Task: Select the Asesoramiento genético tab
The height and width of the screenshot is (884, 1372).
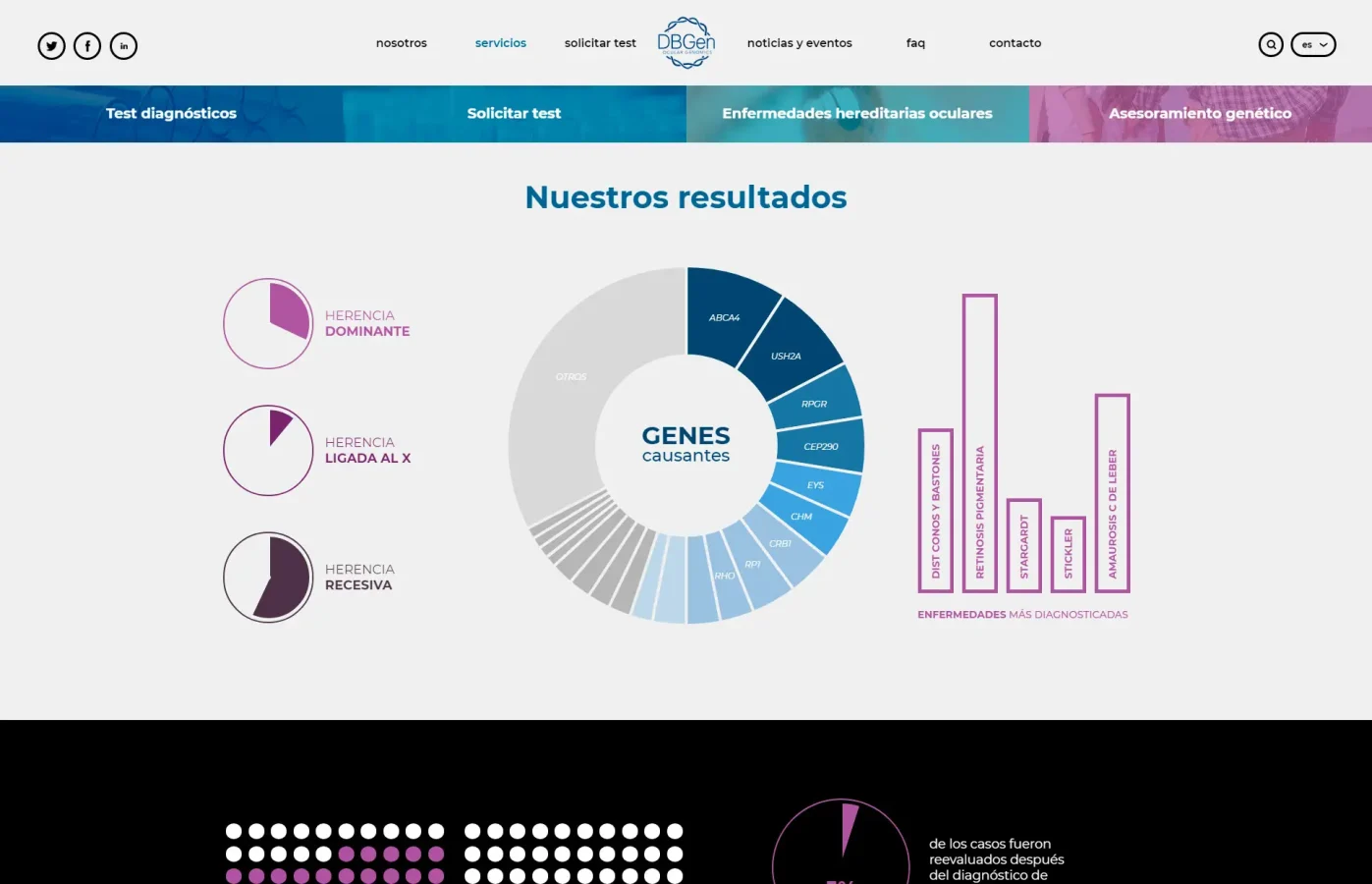Action: pos(1200,114)
